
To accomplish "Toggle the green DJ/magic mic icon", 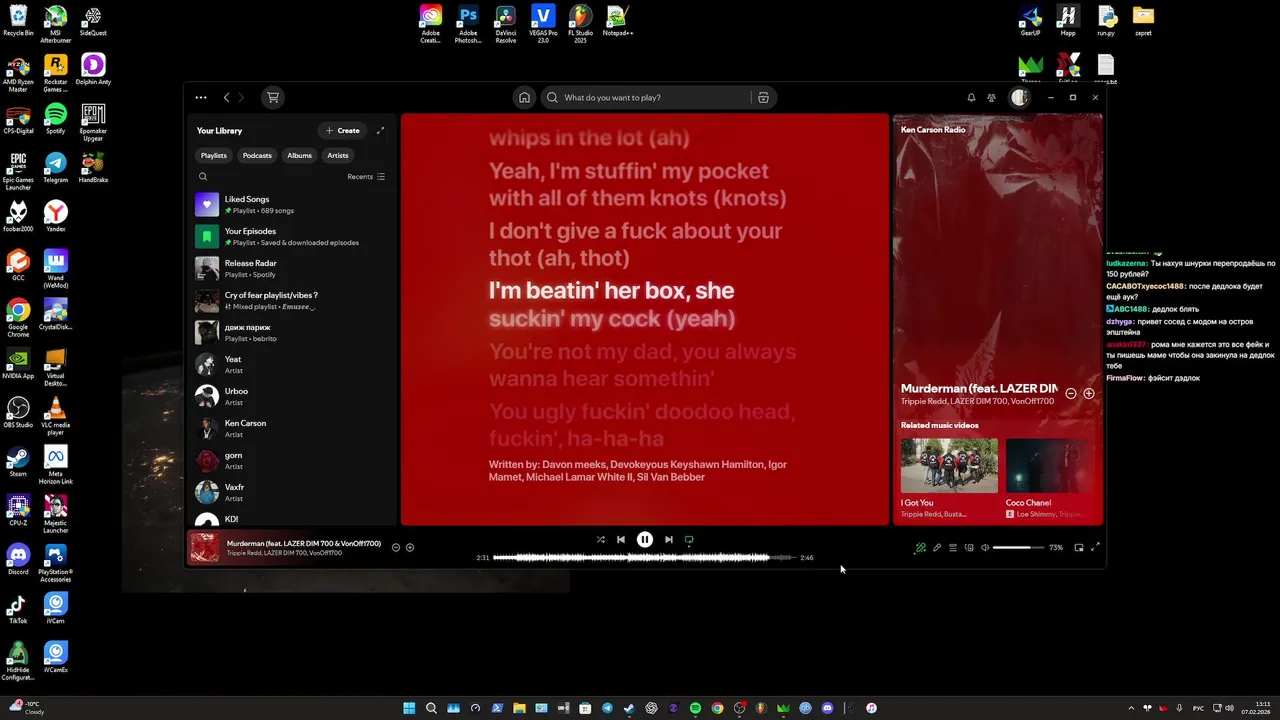I will coord(921,548).
